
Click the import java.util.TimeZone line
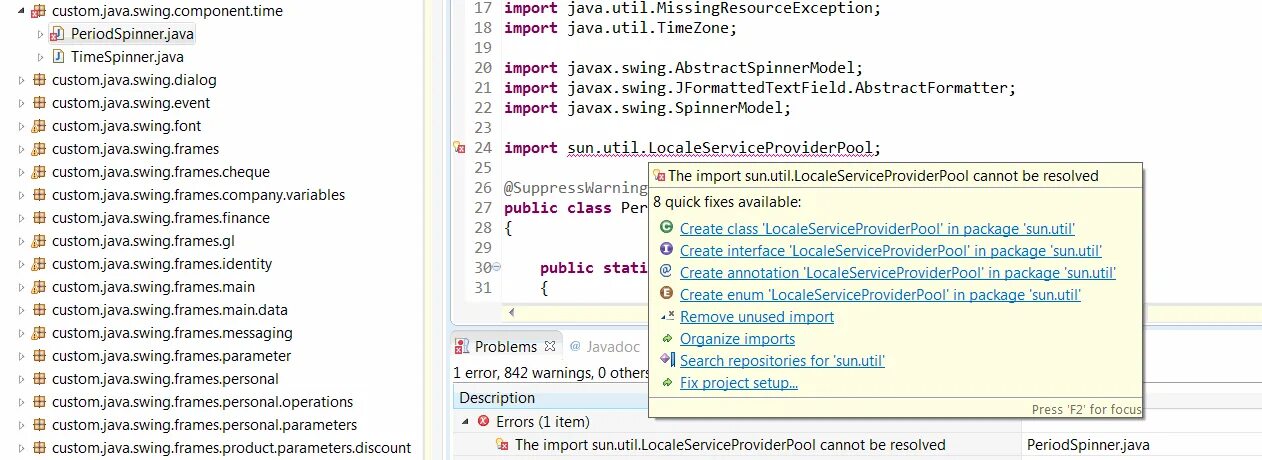click(620, 28)
